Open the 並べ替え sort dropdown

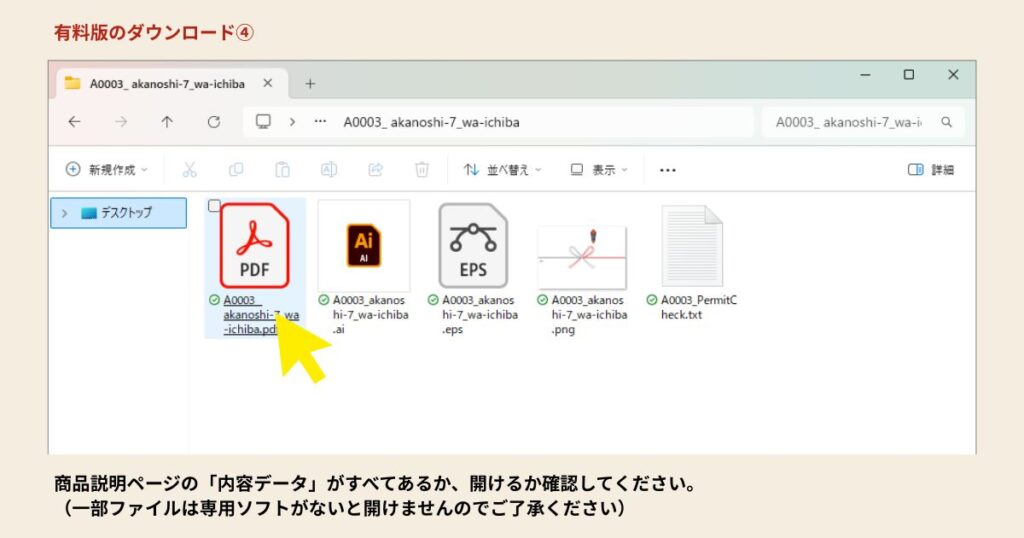pos(502,170)
